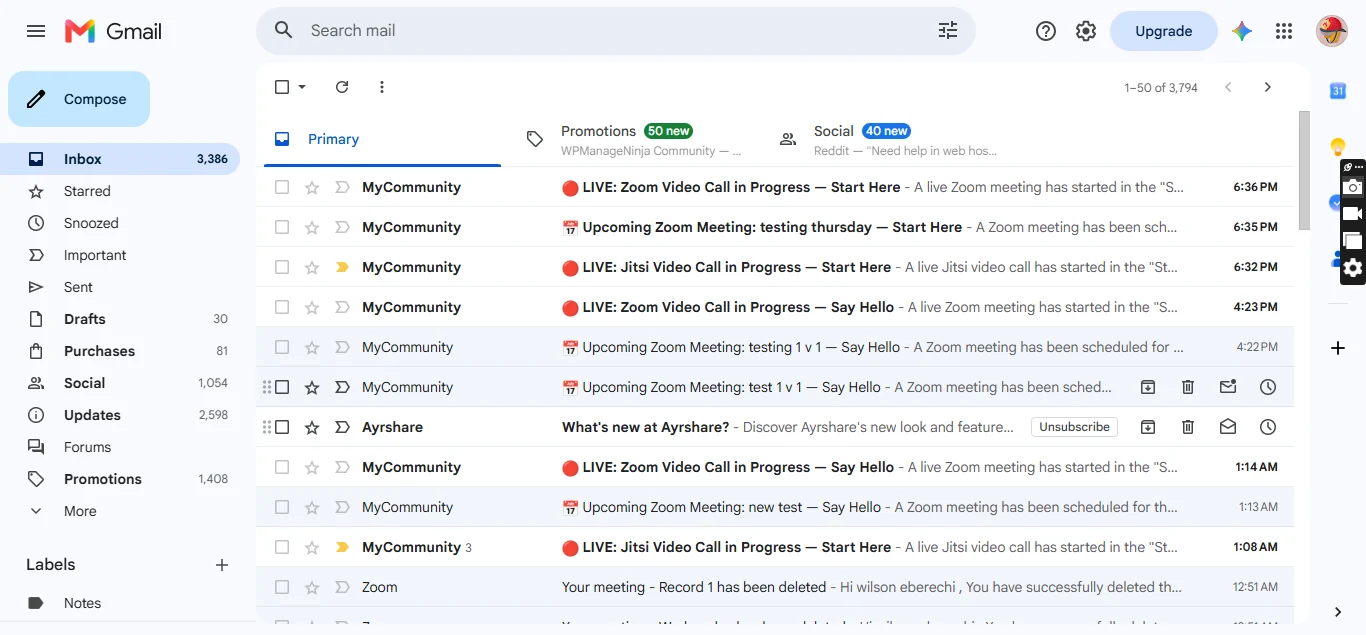The height and width of the screenshot is (635, 1366).
Task: Select the 'testing thursday' email checkbox
Action: pyautogui.click(x=282, y=227)
